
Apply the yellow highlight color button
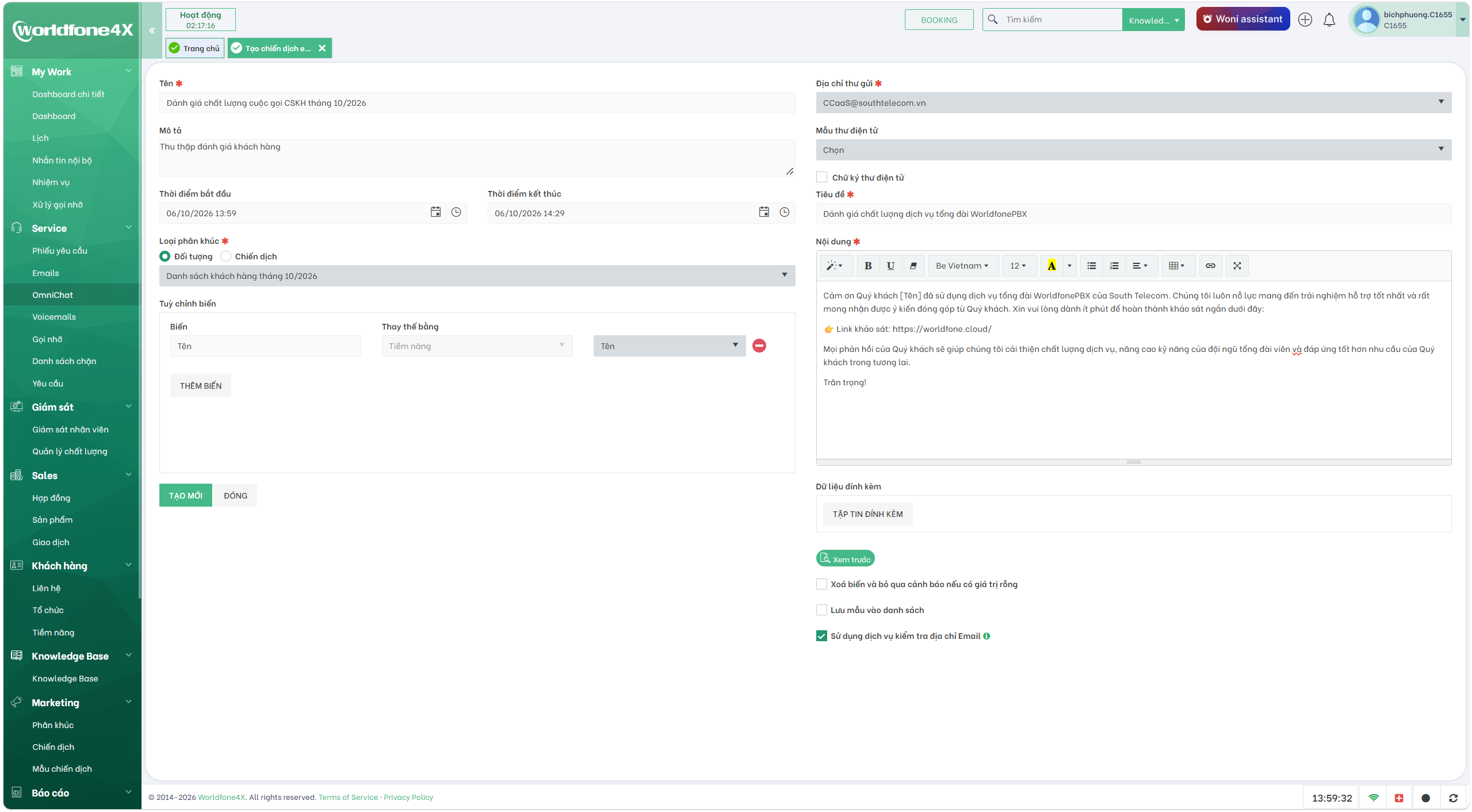[x=1052, y=266]
